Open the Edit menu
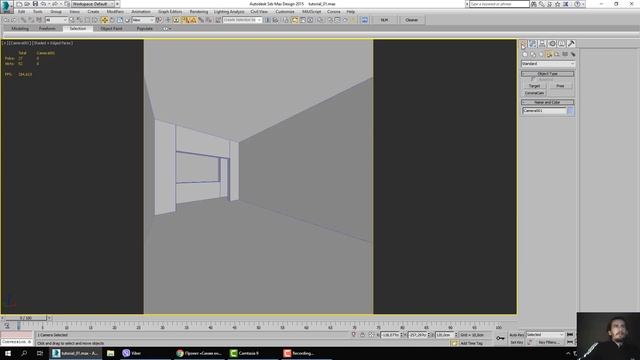 (21, 12)
